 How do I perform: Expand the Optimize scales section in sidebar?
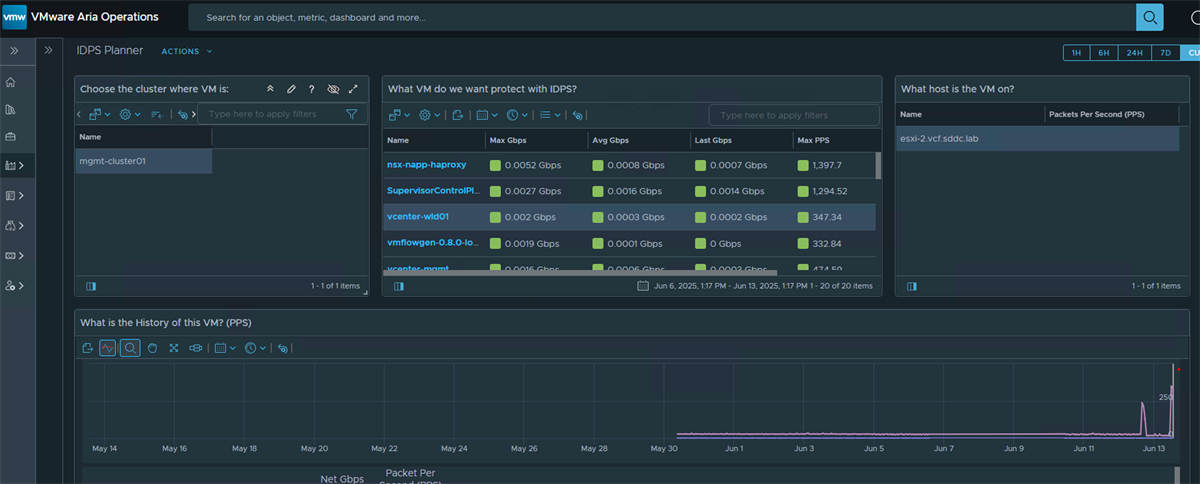point(14,226)
